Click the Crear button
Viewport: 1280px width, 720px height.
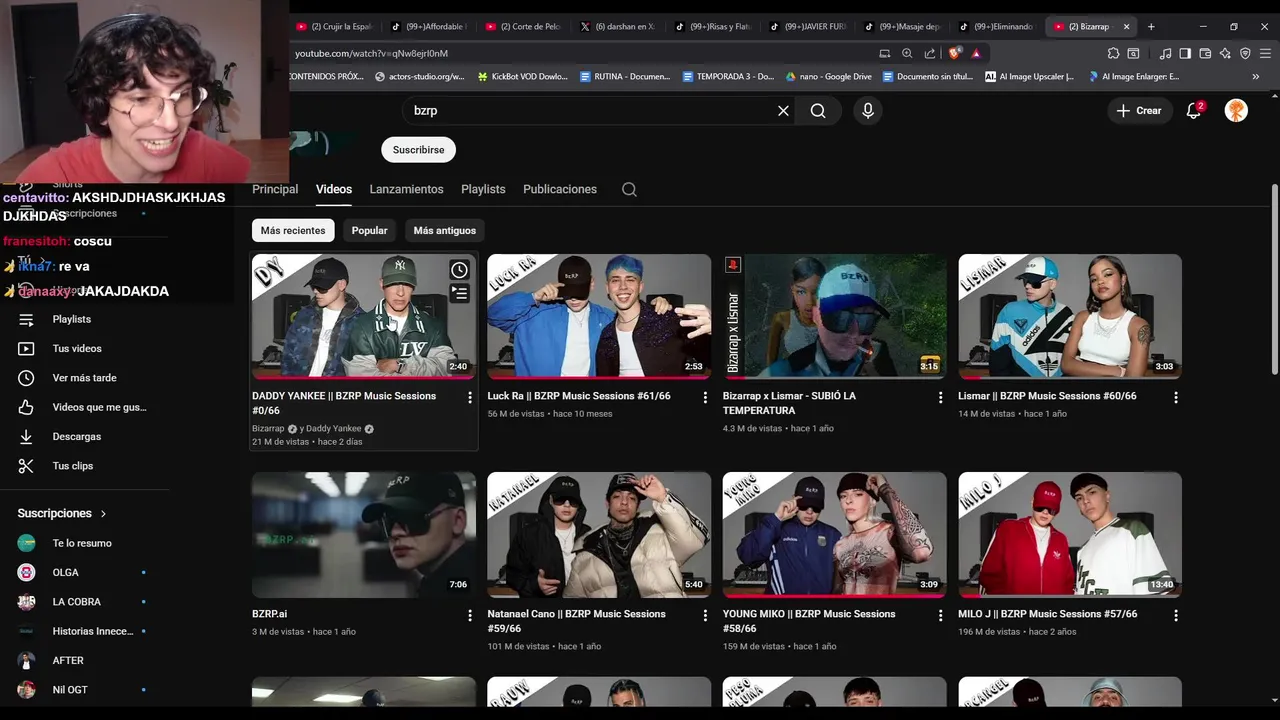pos(1139,111)
